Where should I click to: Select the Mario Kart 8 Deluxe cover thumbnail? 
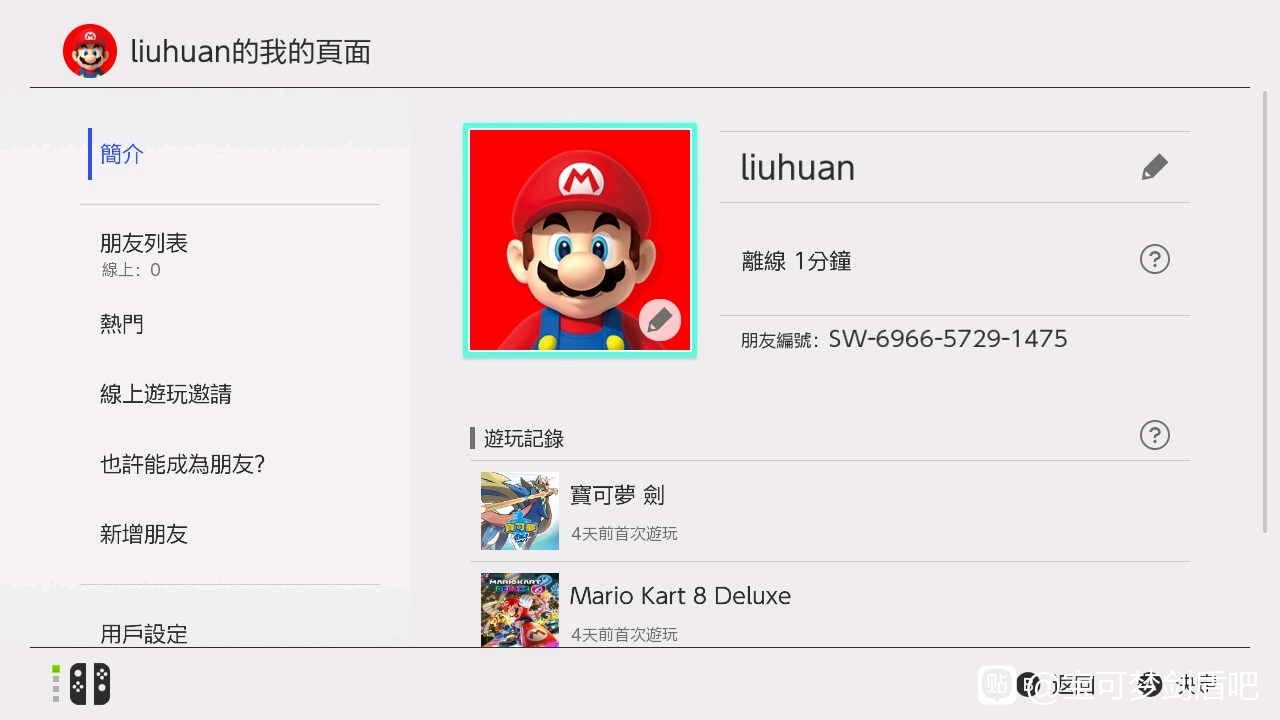click(520, 610)
